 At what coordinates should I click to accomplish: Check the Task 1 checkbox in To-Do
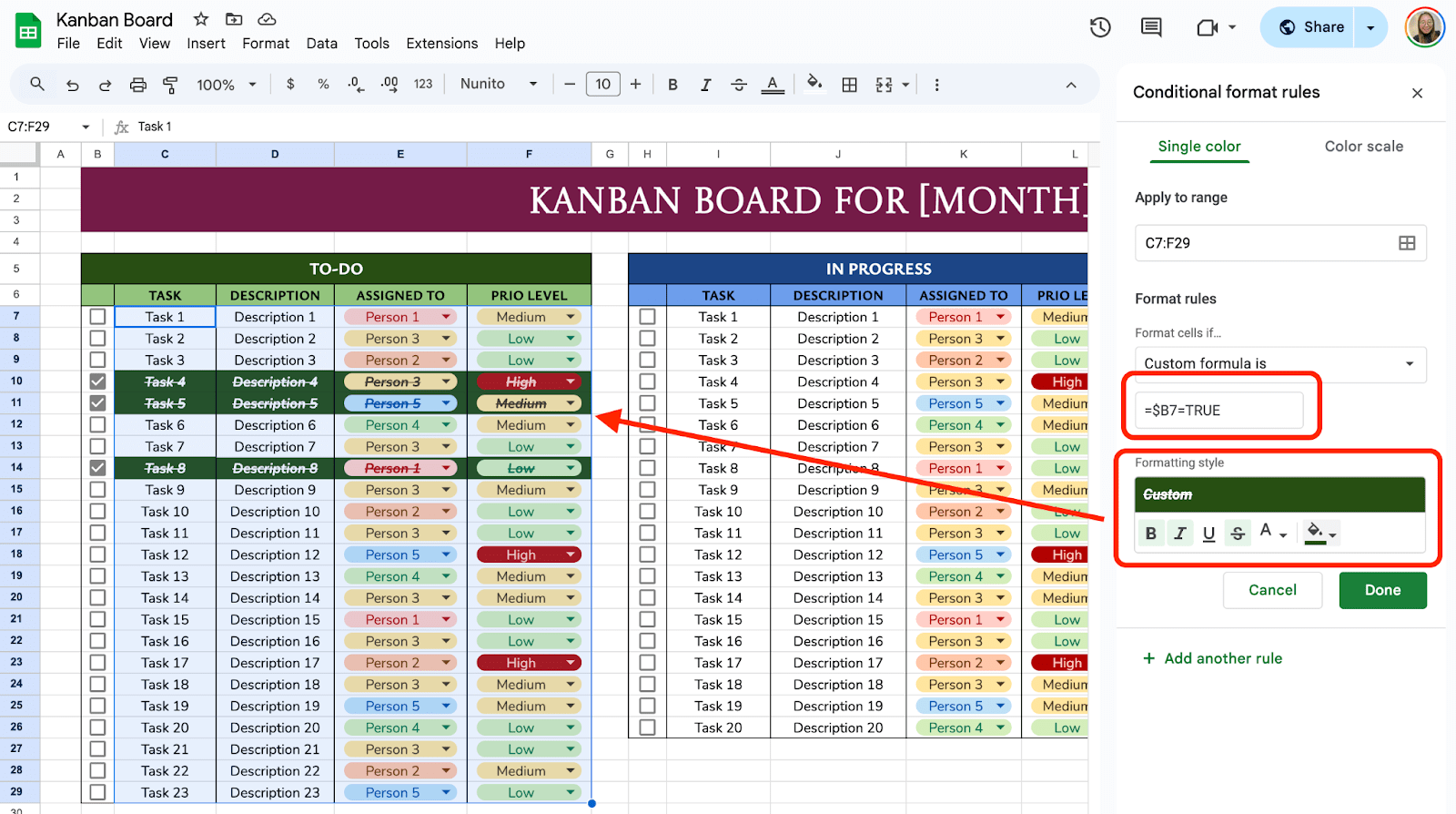[97, 317]
